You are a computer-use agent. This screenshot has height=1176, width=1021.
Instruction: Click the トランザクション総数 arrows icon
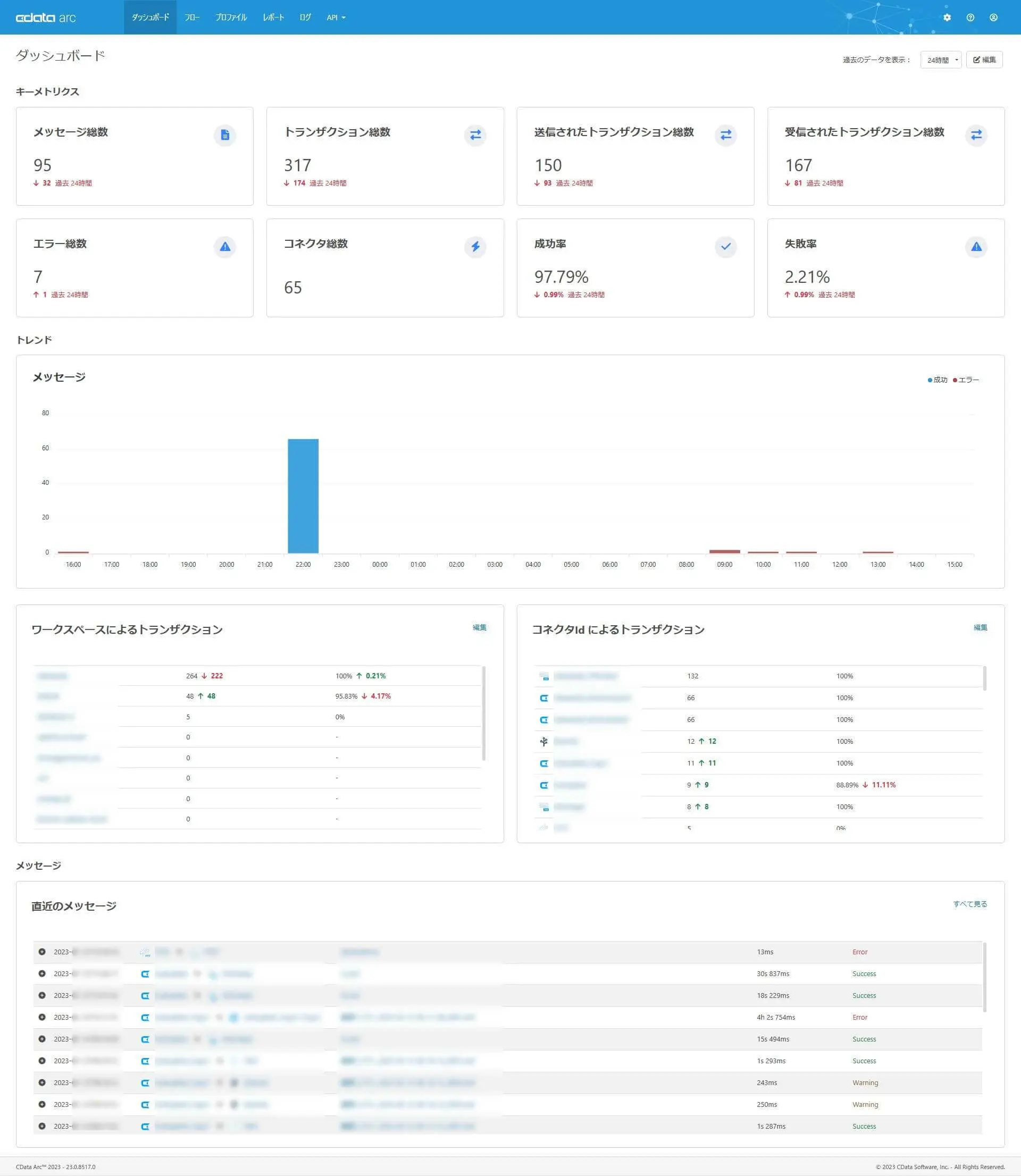click(475, 135)
